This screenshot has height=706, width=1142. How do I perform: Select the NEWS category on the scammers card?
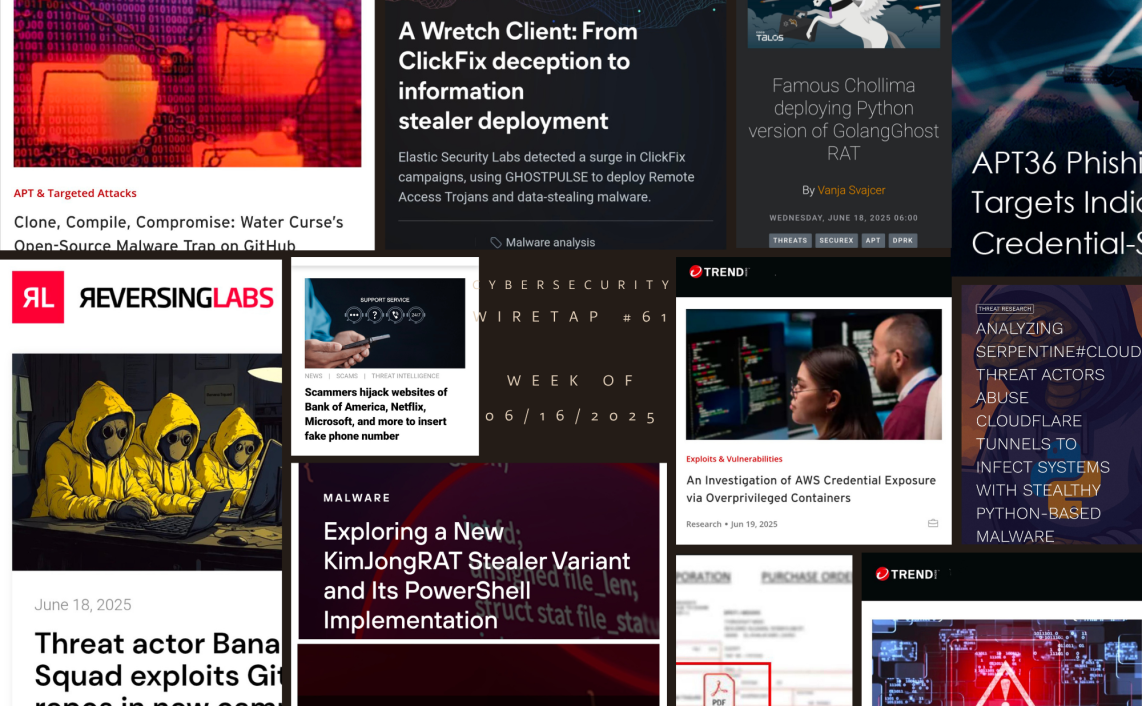coord(313,376)
